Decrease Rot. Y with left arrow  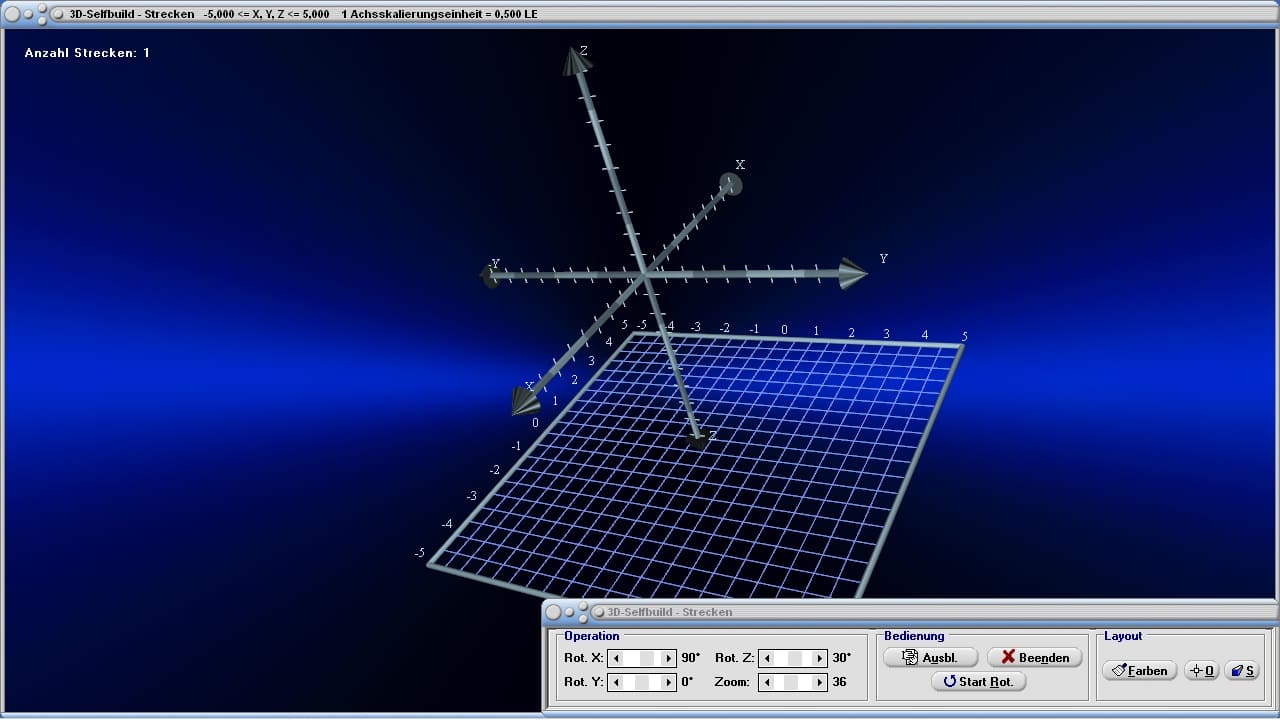pyautogui.click(x=617, y=682)
